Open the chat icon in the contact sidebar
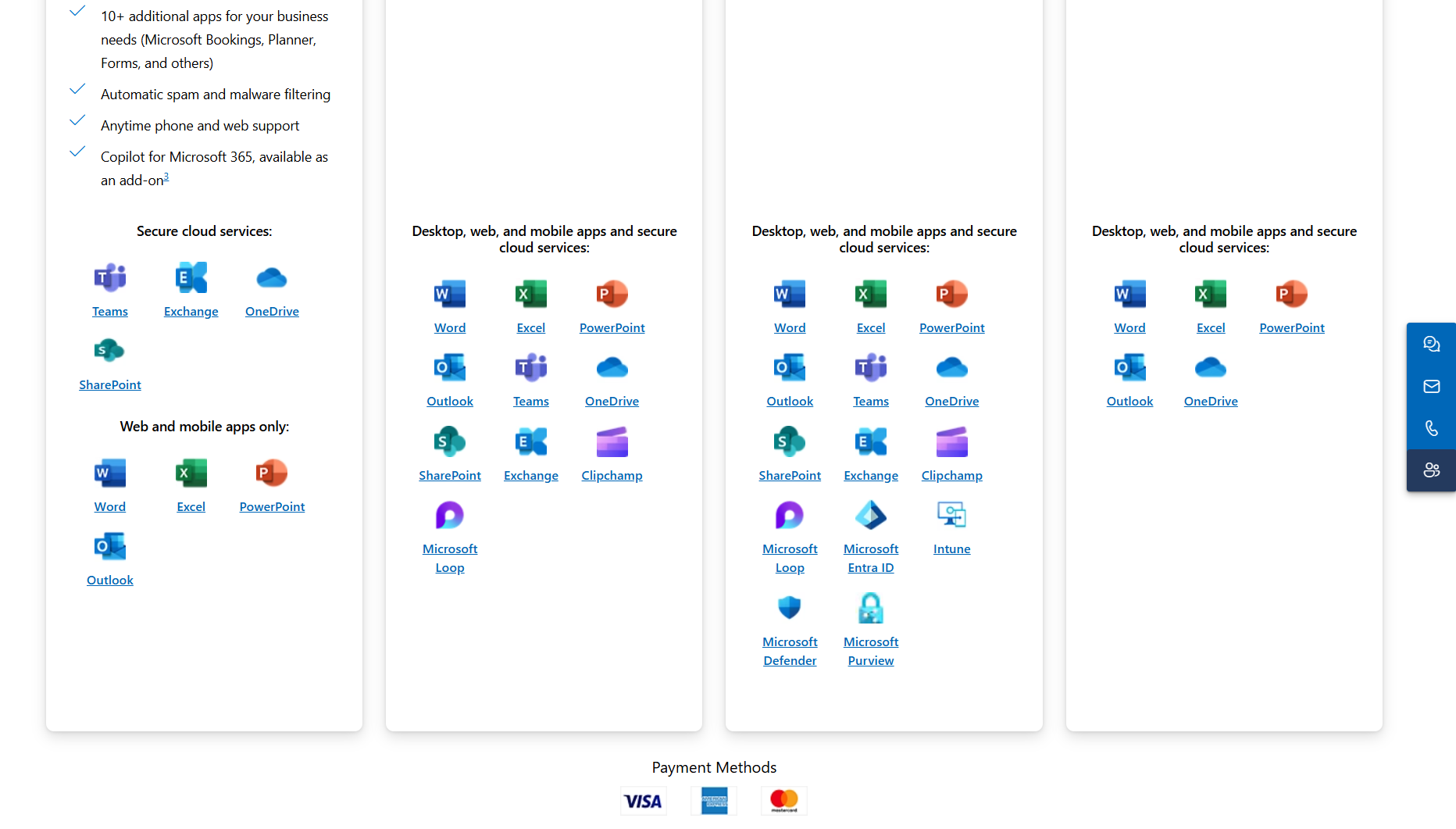This screenshot has width=1456, height=829. pos(1431,345)
